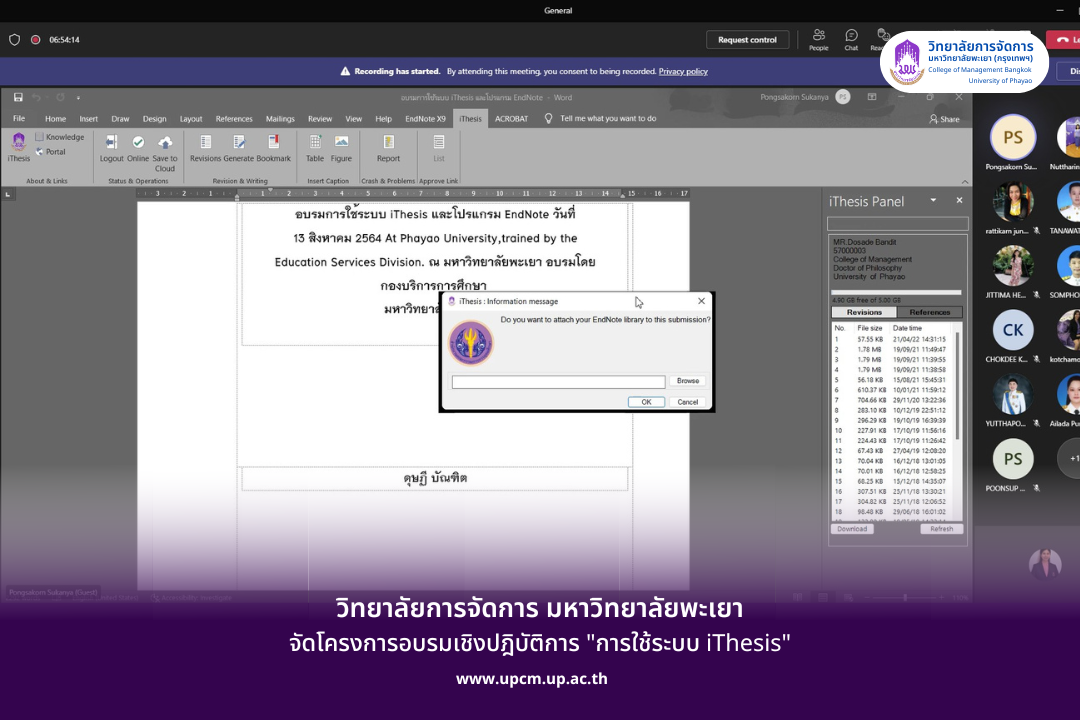Switch to the View ribbon tab
This screenshot has height=720, width=1080.
tap(353, 119)
